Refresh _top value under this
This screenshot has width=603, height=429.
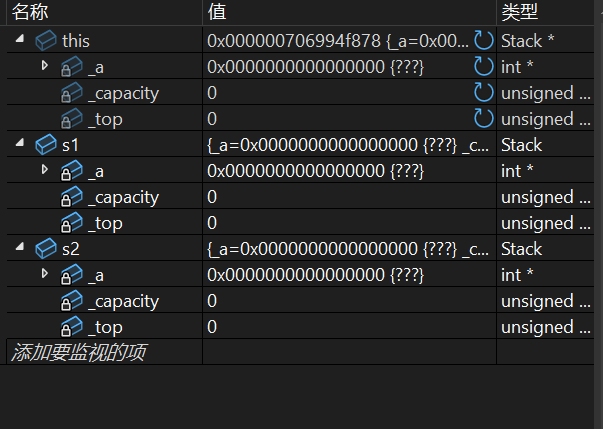click(483, 118)
